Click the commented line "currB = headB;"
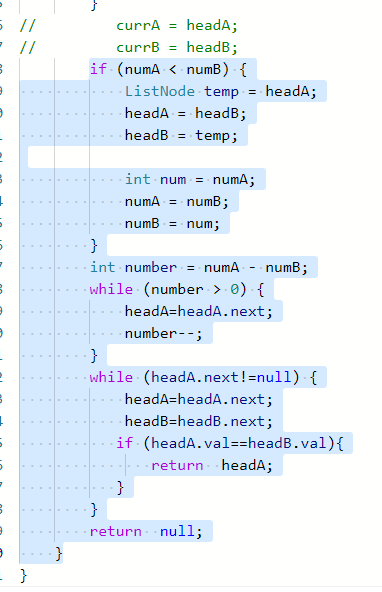382x592 pixels. click(x=177, y=48)
